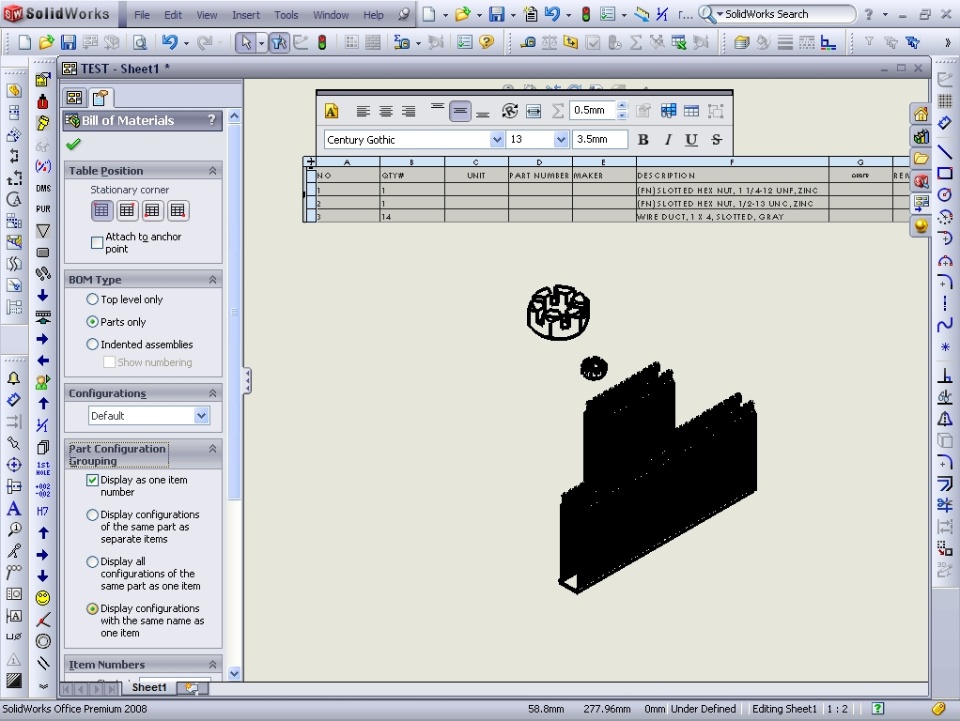
Task: Open the File menu
Action: coord(142,15)
